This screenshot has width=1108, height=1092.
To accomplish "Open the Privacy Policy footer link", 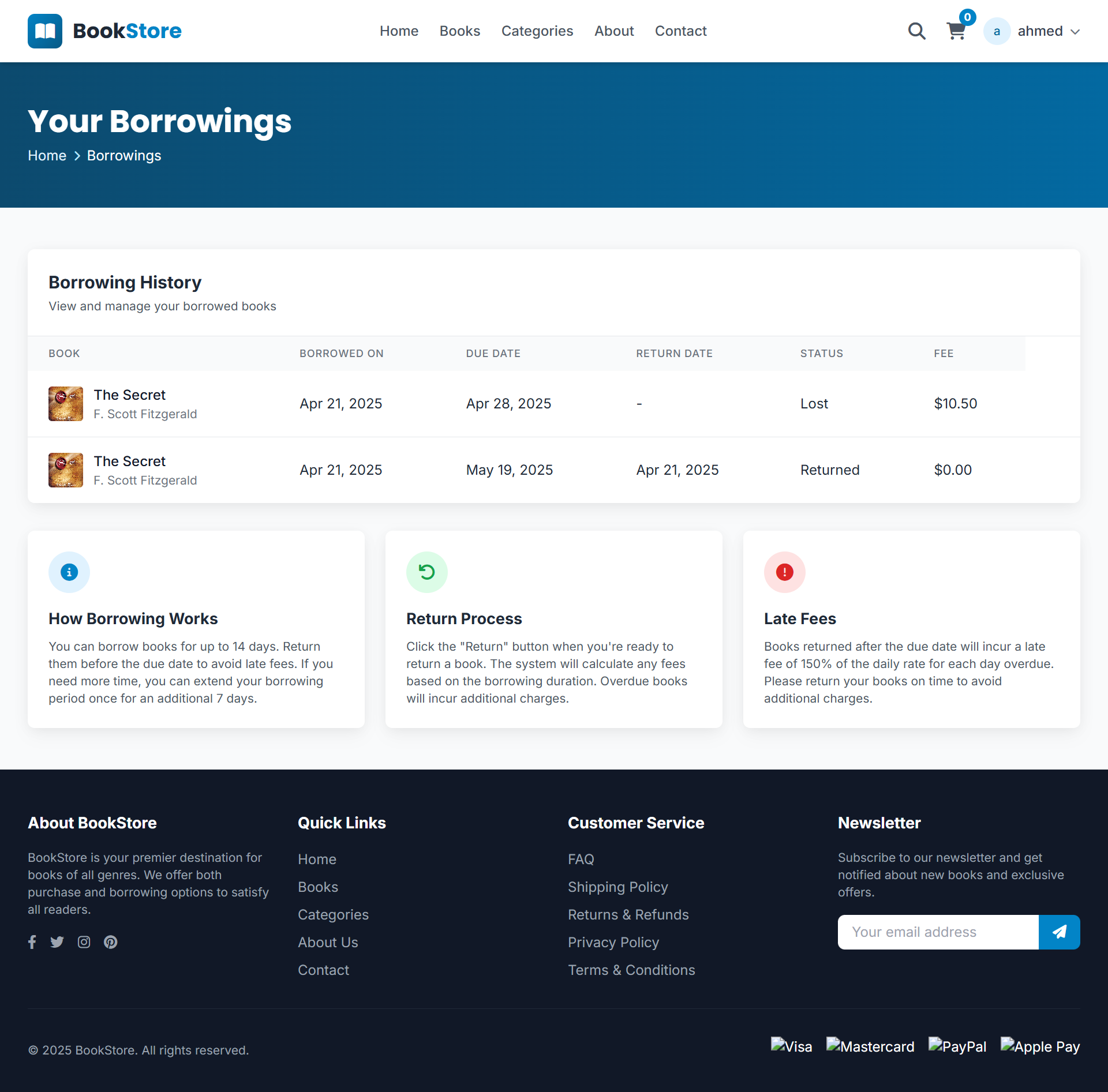I will click(x=613, y=943).
